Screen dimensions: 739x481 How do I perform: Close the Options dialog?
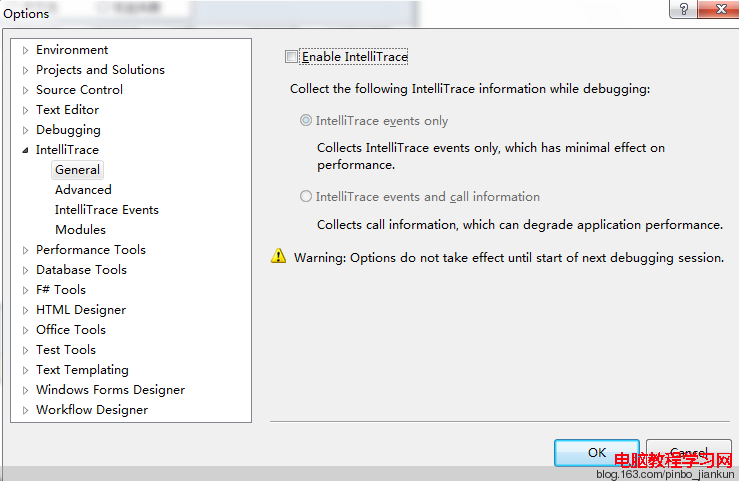click(720, 8)
